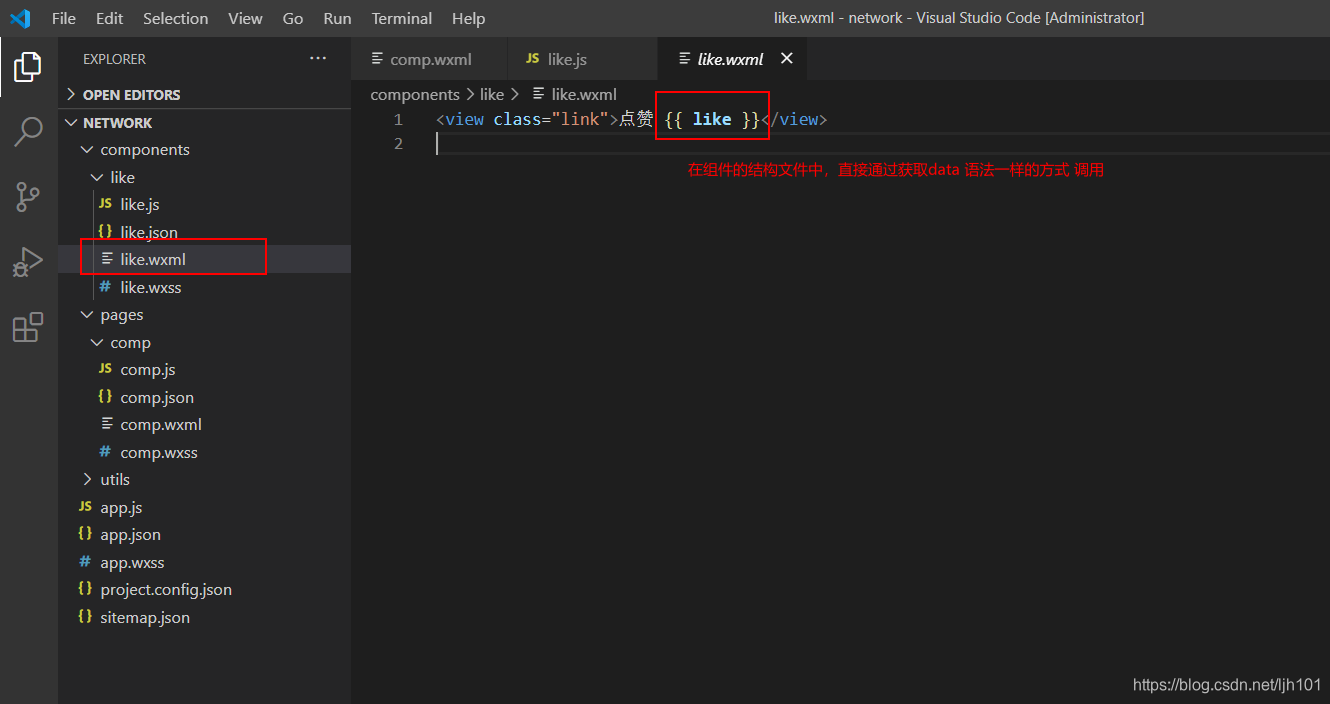Switch to the like.js editor tab
The width and height of the screenshot is (1330, 704).
coord(582,59)
